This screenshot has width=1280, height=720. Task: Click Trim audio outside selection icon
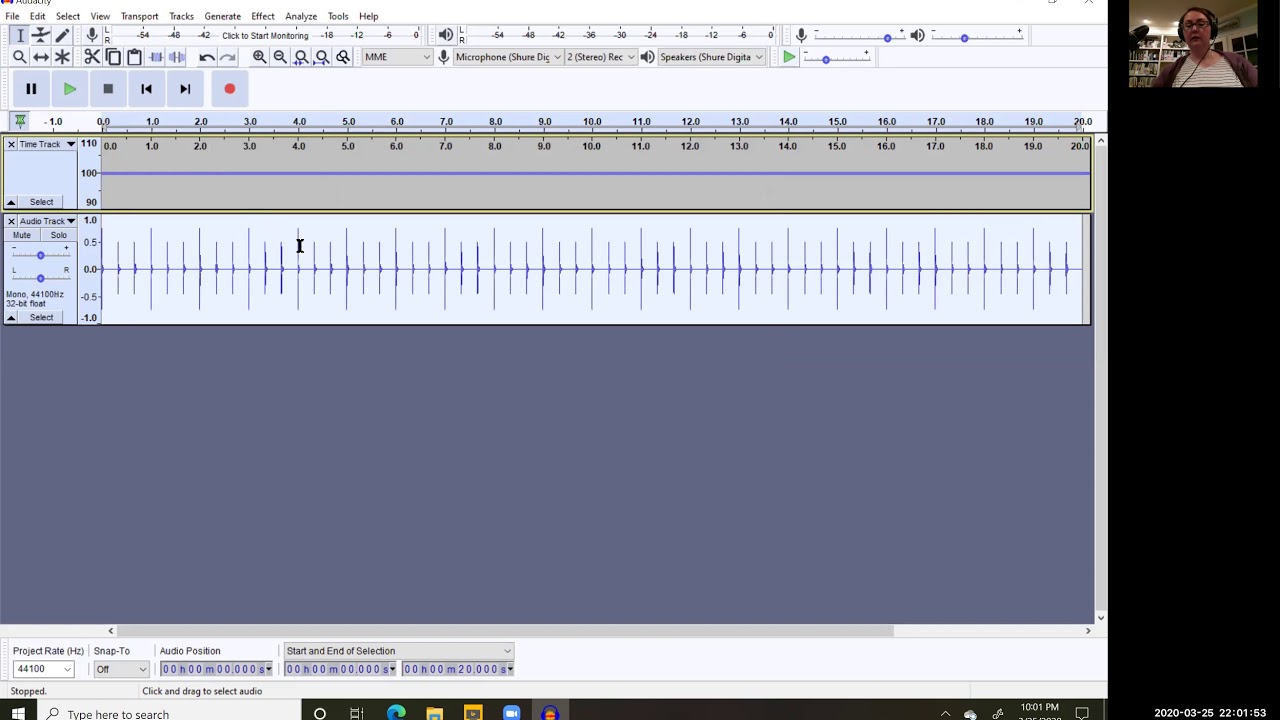click(x=156, y=57)
